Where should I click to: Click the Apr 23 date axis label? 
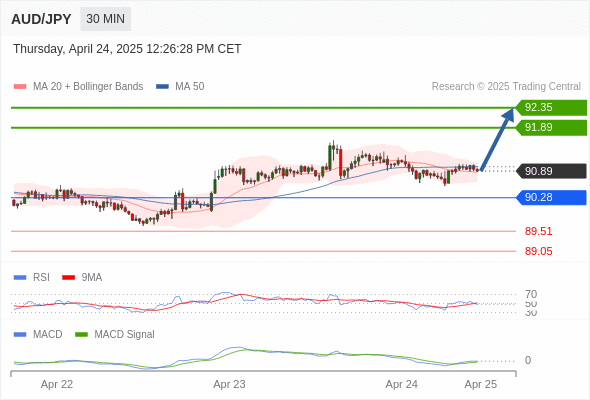[229, 384]
